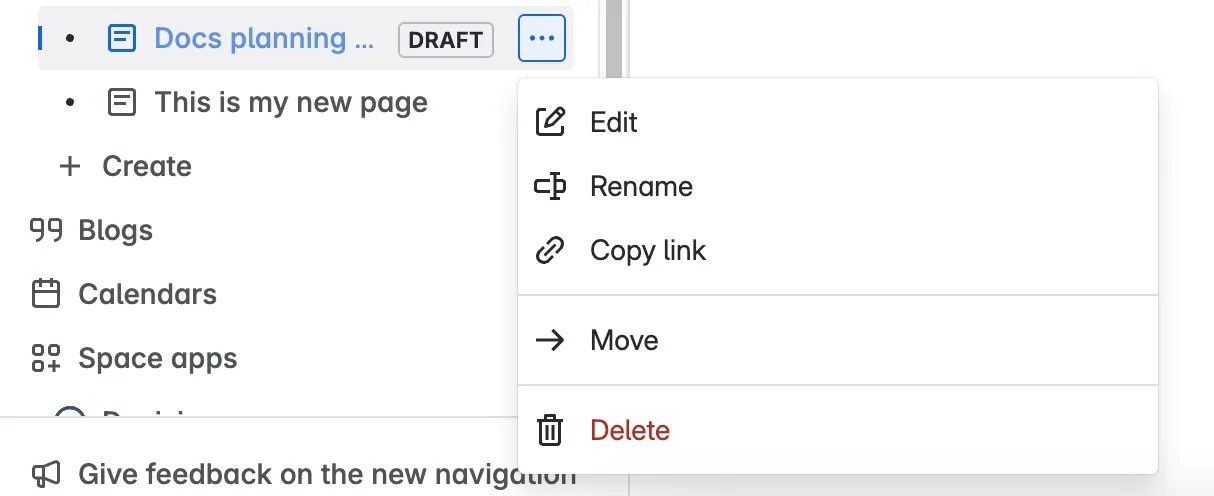Open "This is my new page"
This screenshot has width=1214, height=496.
click(x=290, y=102)
